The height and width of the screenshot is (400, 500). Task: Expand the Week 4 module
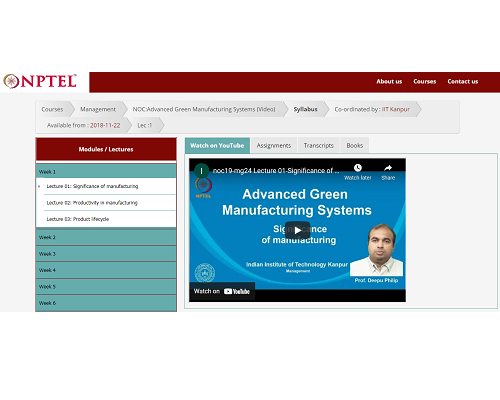[106, 270]
